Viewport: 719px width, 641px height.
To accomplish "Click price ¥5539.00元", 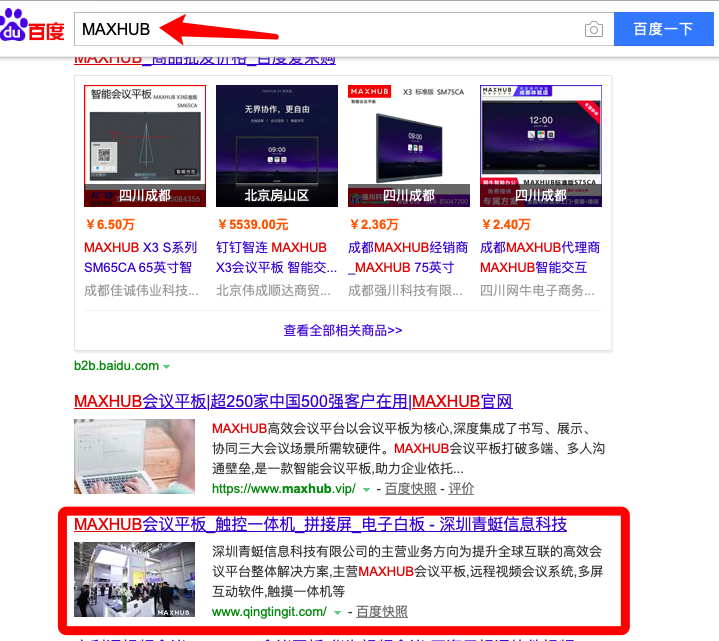I will pos(253,224).
